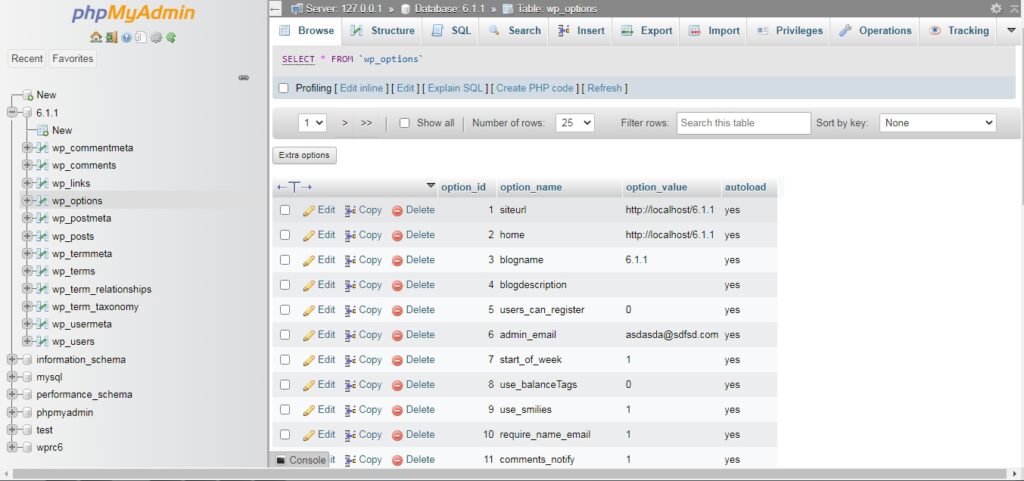
Task: Click wp_users table icon in tree
Action: pyautogui.click(x=42, y=342)
